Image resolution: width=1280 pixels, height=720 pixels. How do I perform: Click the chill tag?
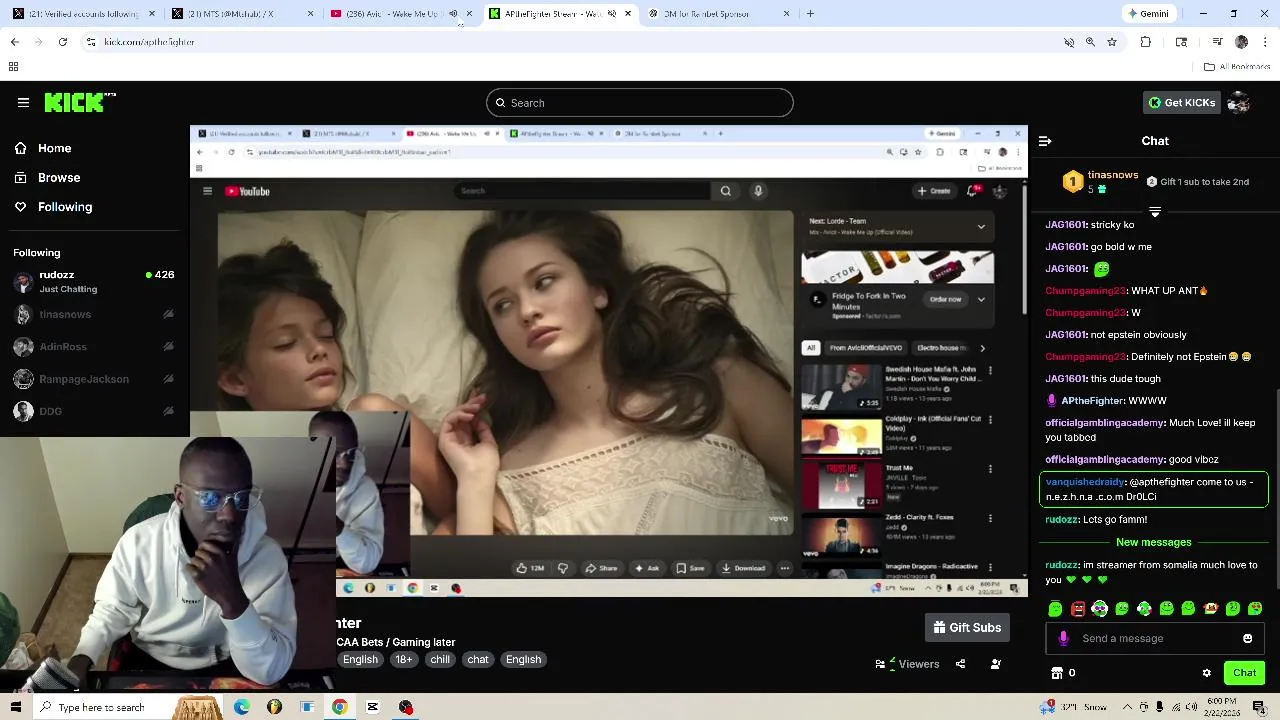tap(440, 659)
